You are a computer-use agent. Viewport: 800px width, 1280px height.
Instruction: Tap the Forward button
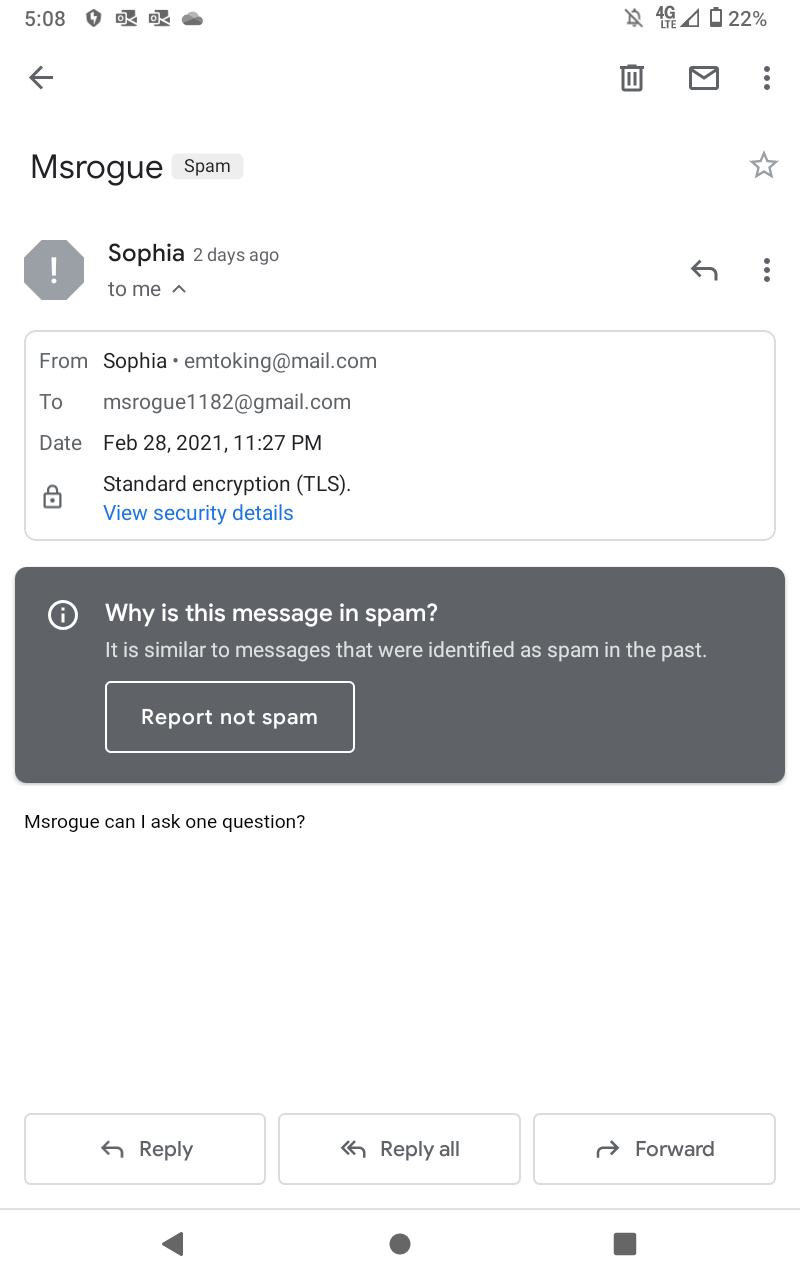[x=654, y=1149]
